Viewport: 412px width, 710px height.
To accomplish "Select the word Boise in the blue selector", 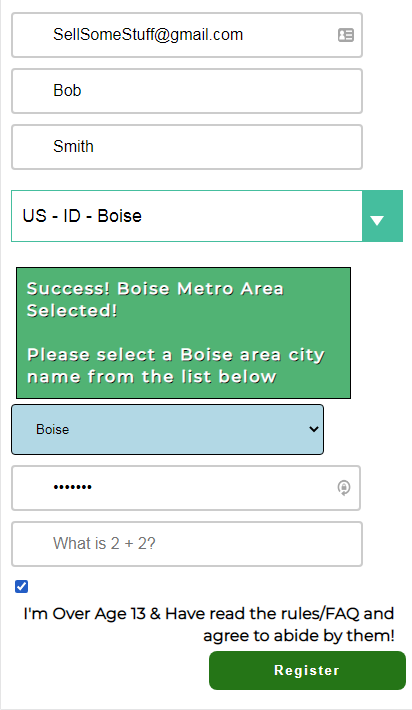I will [x=53, y=429].
